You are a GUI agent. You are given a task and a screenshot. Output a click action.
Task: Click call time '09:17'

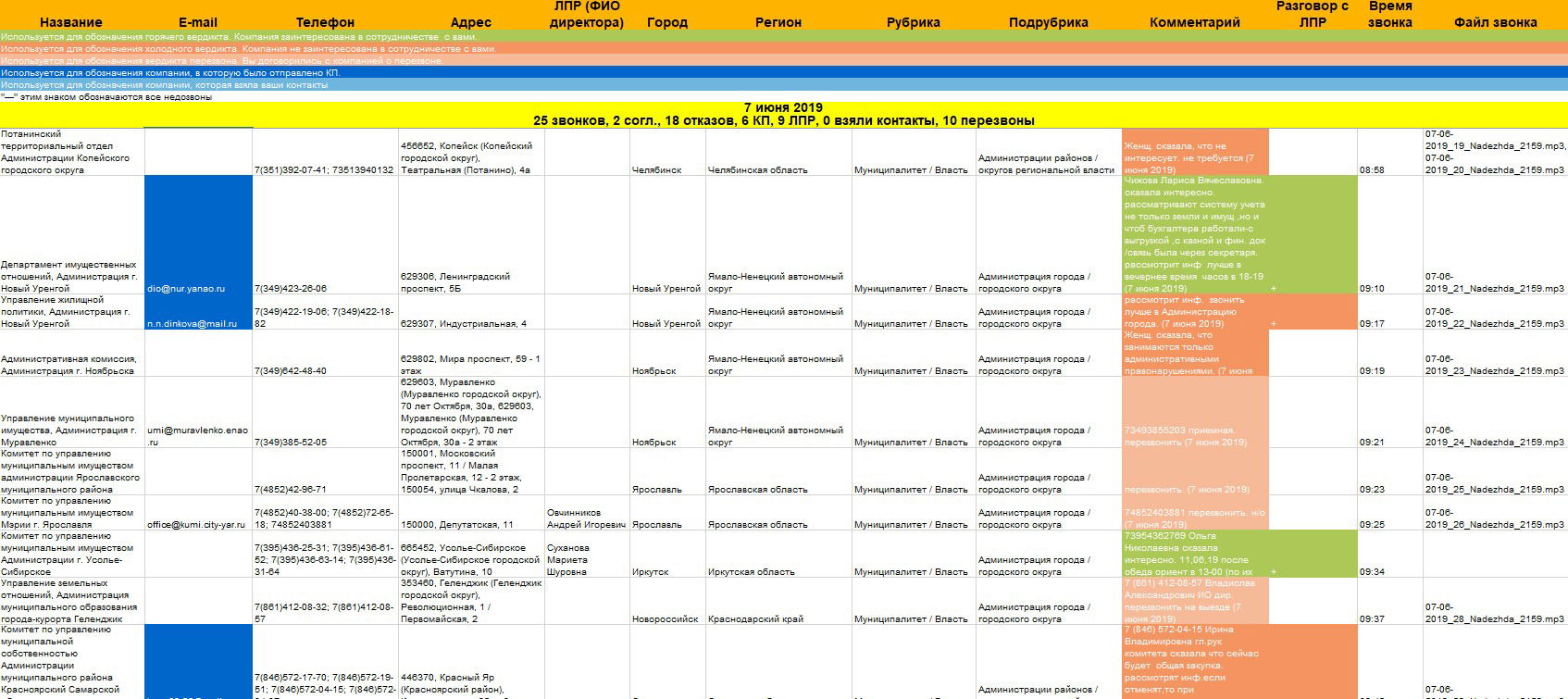(1372, 324)
